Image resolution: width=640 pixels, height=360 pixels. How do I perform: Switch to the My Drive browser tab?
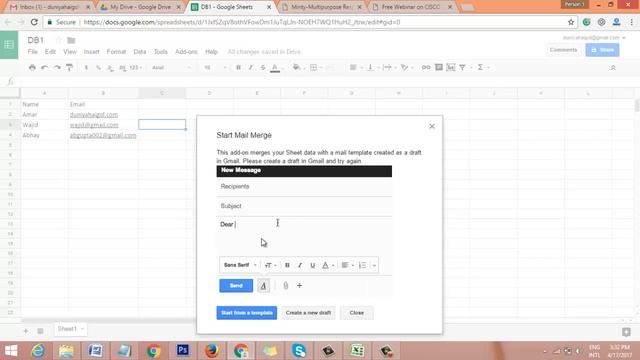140,7
